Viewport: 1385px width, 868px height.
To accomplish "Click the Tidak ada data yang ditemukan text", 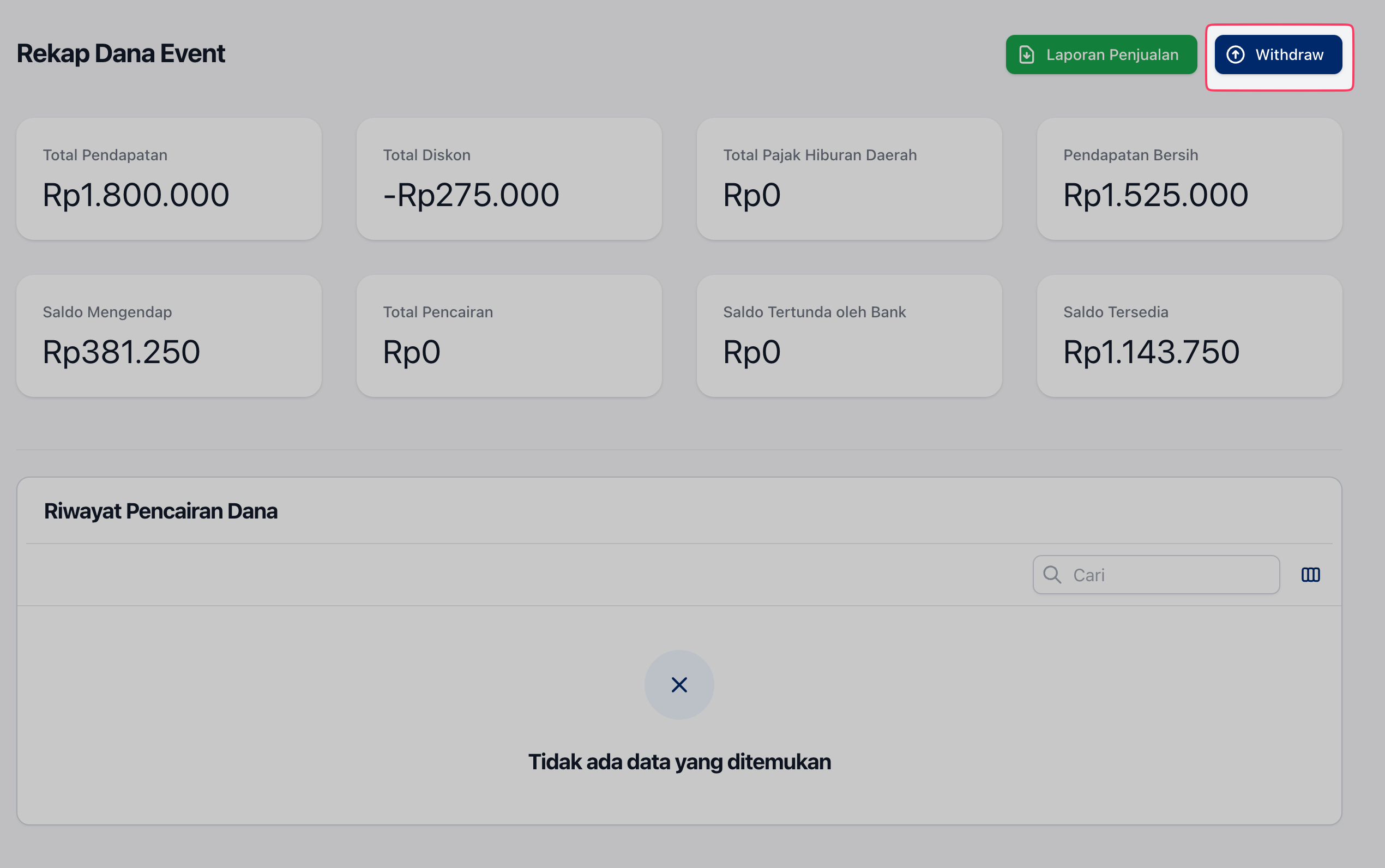I will [679, 762].
